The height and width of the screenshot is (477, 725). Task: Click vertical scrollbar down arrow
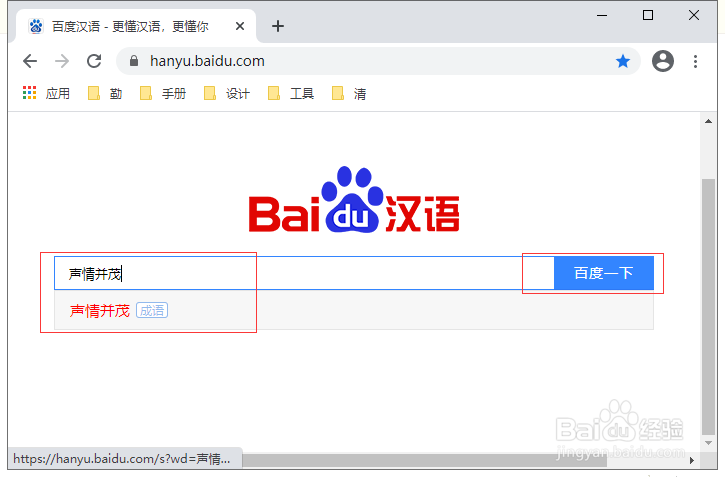coord(708,443)
